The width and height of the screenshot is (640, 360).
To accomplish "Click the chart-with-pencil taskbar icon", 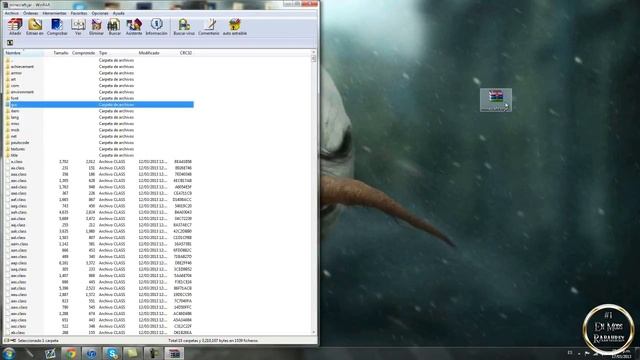I will 51,353.
